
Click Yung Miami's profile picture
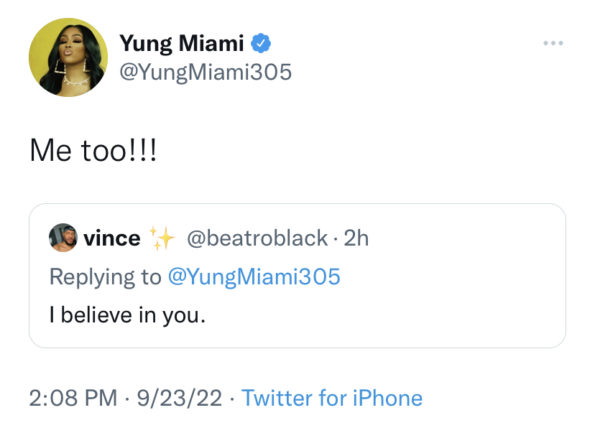pyautogui.click(x=68, y=57)
